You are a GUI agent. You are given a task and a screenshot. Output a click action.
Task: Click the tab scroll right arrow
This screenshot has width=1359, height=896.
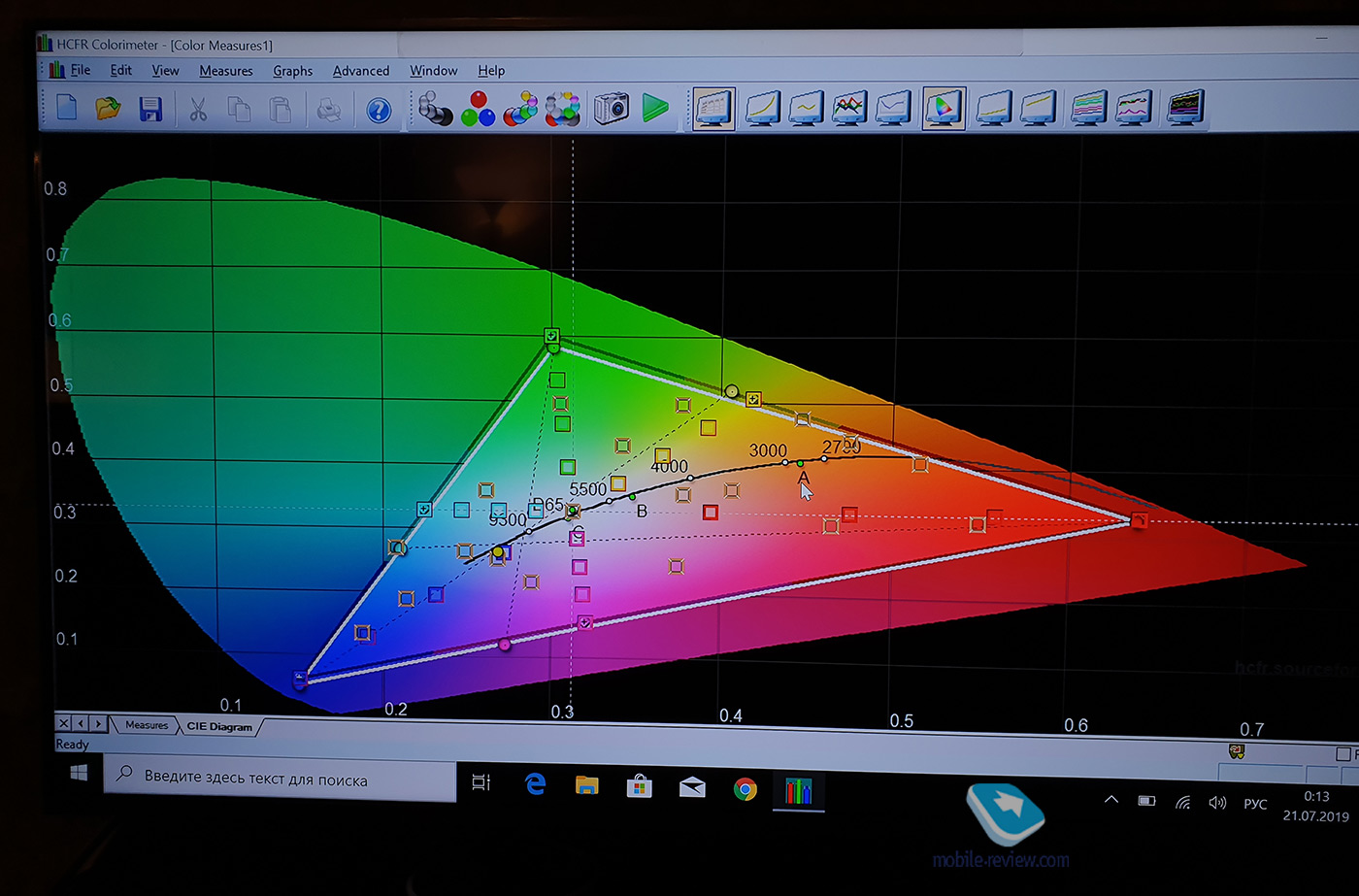click(98, 723)
